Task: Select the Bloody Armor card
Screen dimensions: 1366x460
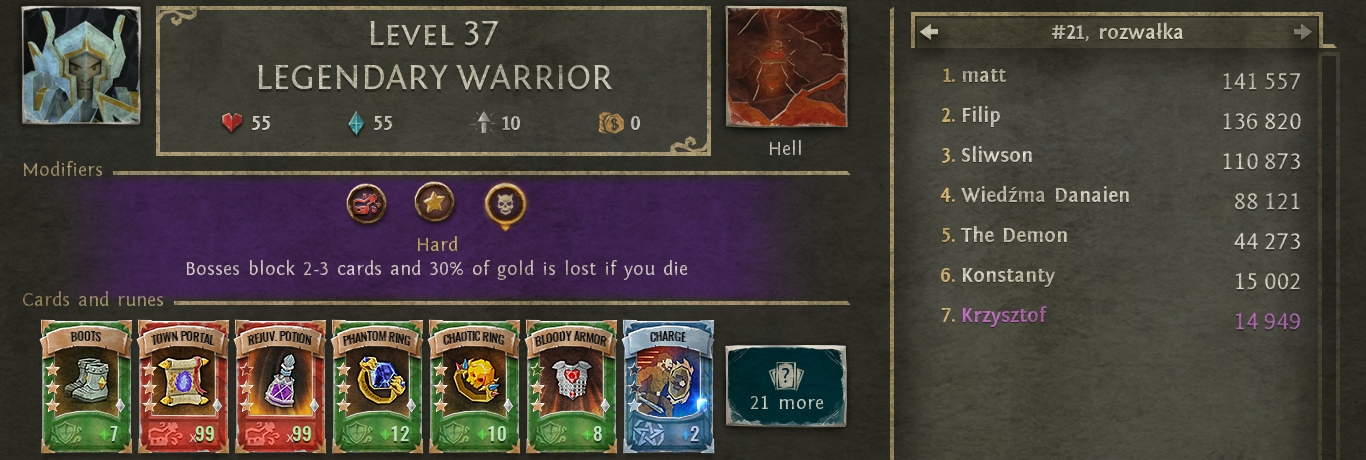Action: (571, 386)
